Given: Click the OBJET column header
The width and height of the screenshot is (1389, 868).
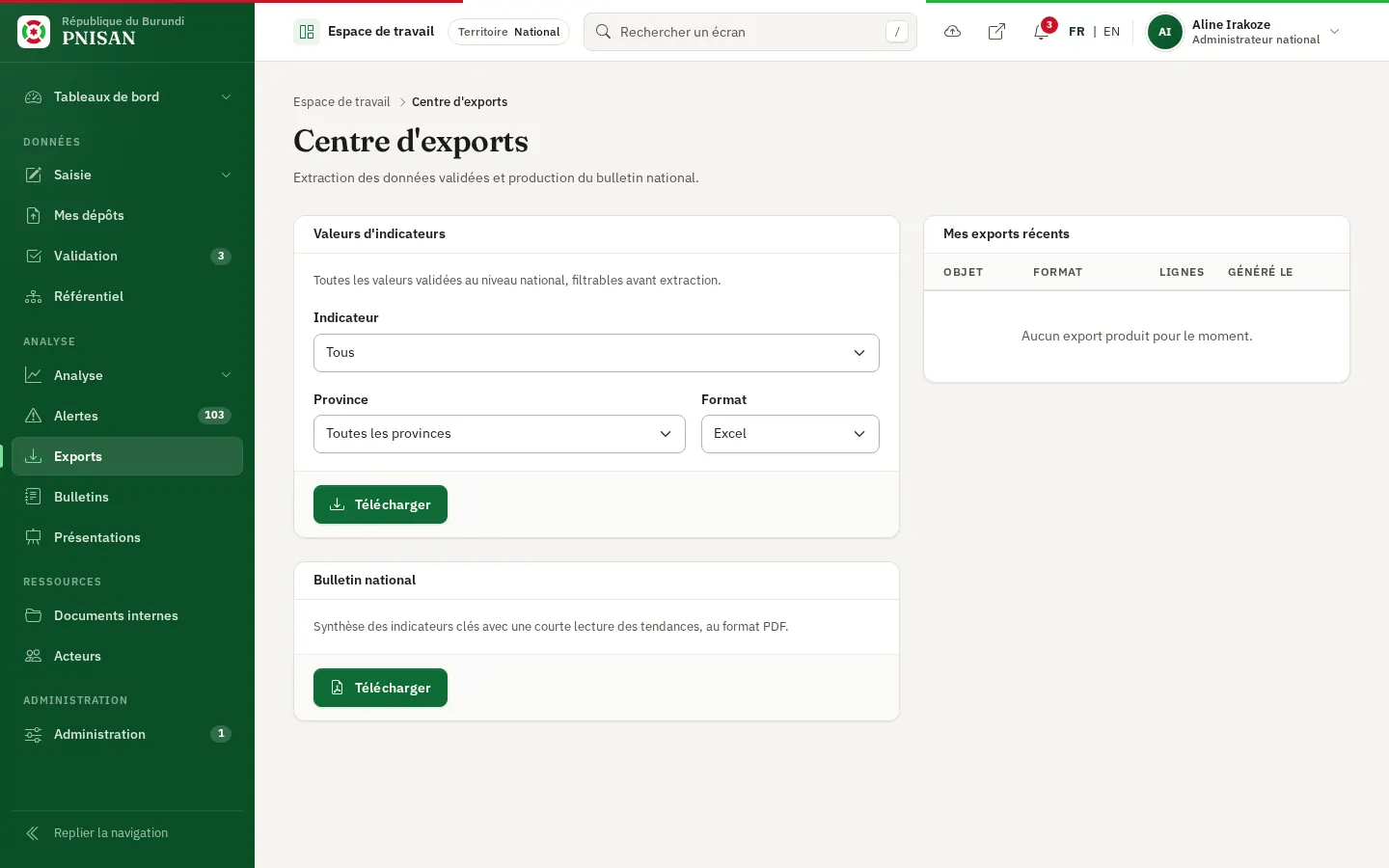Looking at the screenshot, I should pyautogui.click(x=963, y=272).
